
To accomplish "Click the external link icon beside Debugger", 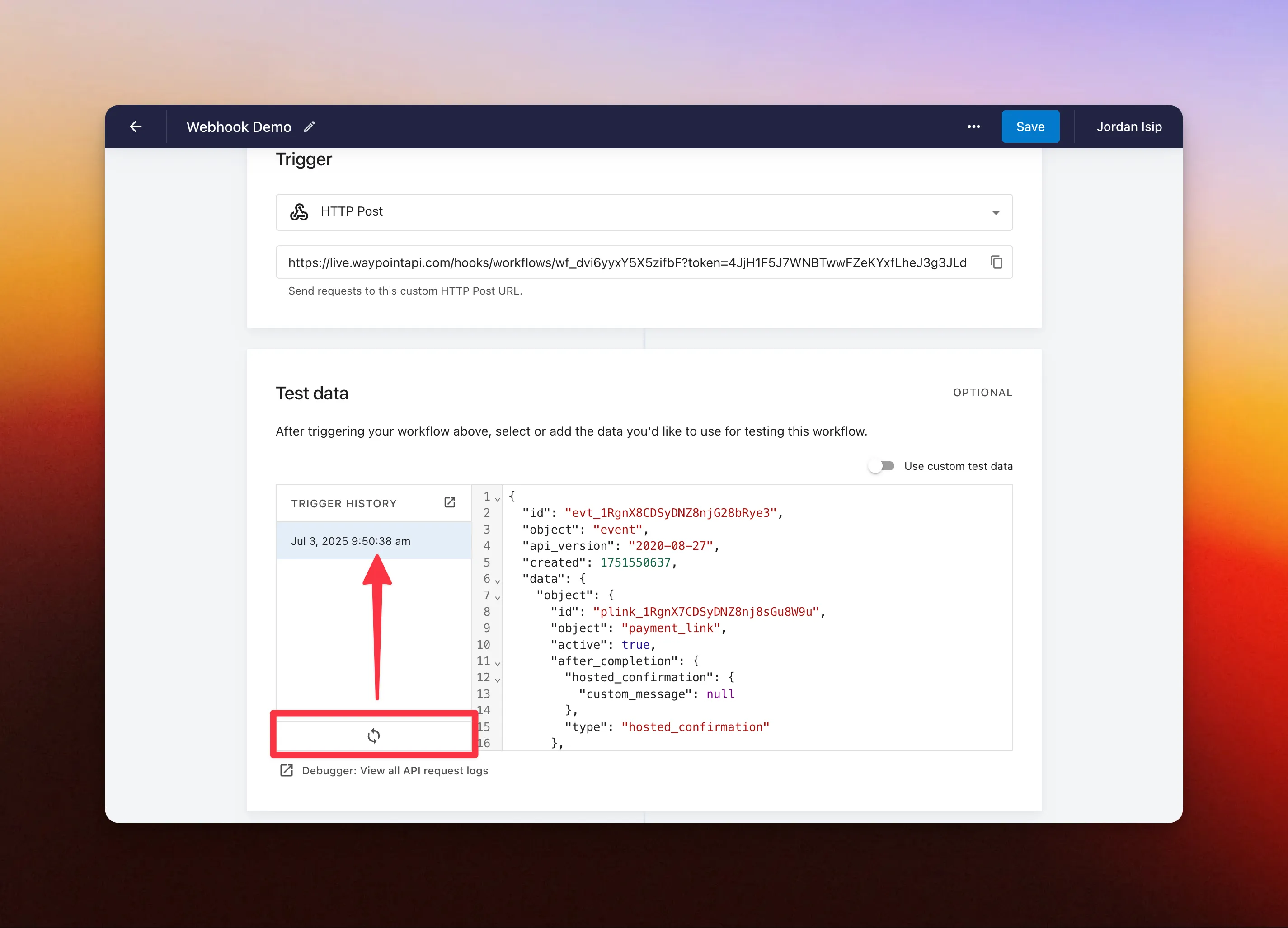I will tap(287, 770).
